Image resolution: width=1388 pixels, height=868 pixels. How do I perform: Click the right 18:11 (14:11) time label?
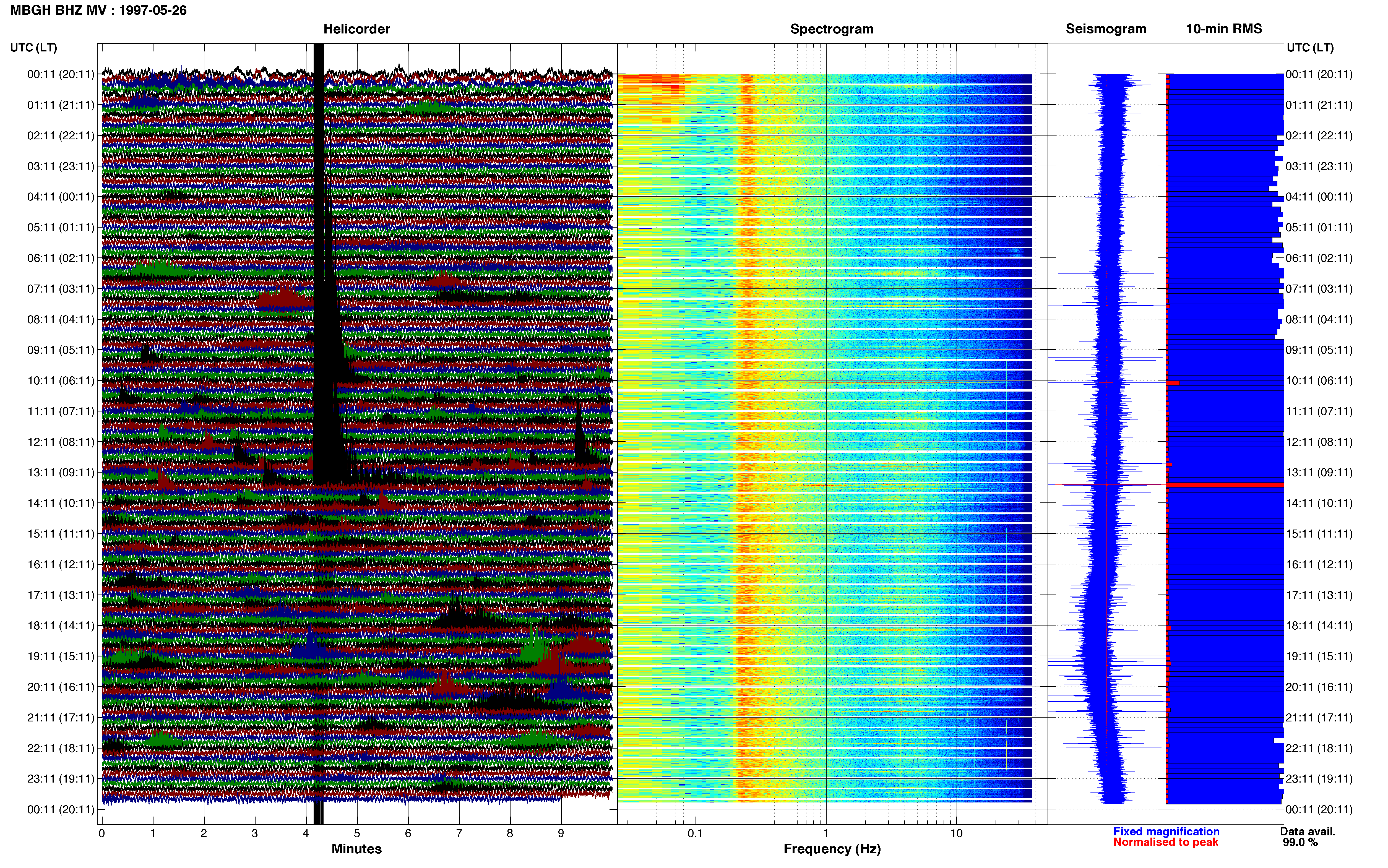click(1319, 626)
